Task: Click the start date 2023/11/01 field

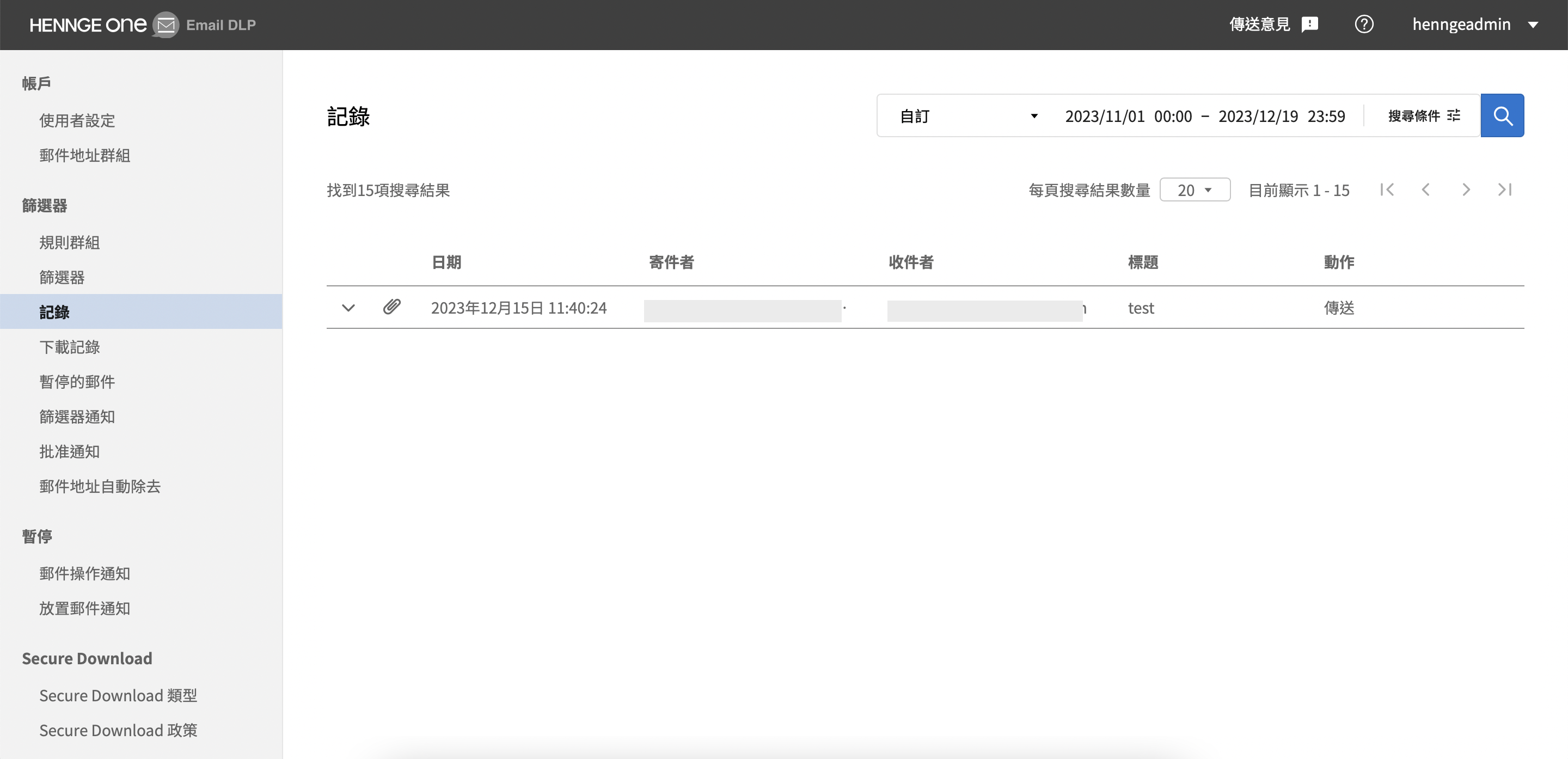Action: [1105, 117]
